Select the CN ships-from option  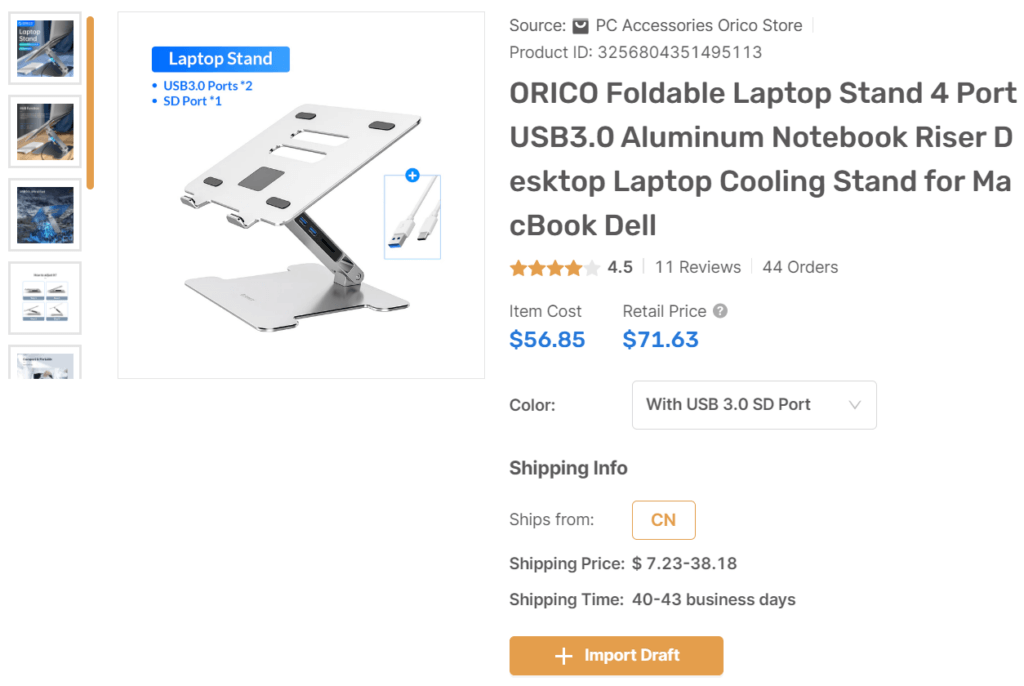[663, 520]
